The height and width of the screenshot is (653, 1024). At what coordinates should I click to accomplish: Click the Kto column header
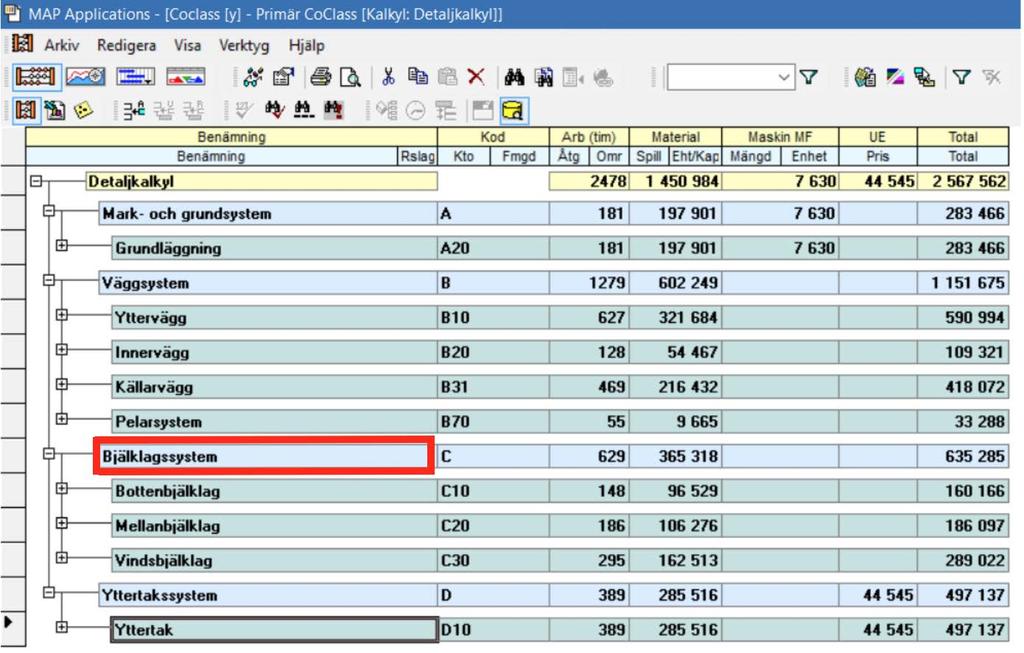point(464,157)
